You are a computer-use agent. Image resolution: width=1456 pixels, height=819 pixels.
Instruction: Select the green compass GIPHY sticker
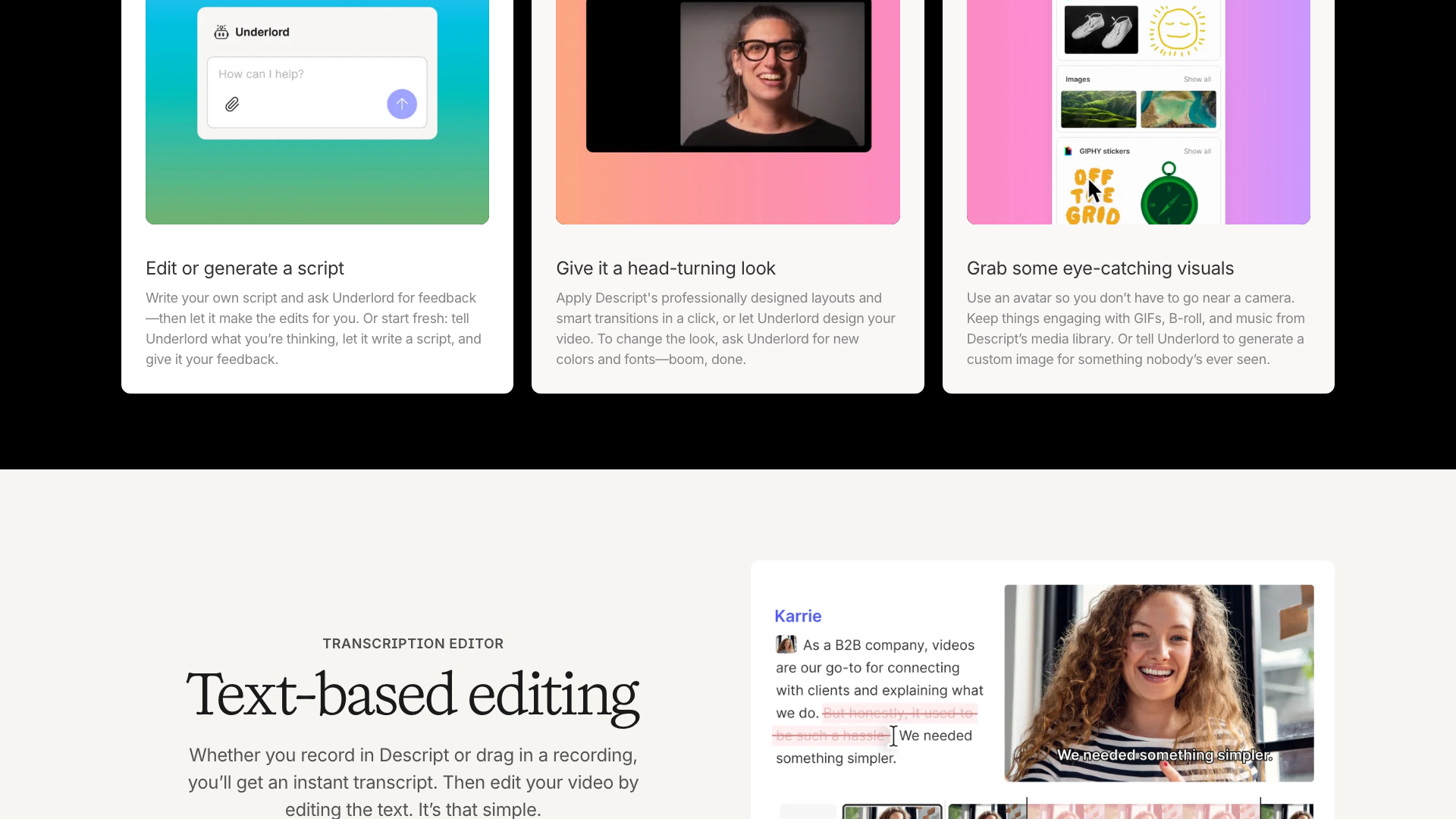click(x=1171, y=198)
